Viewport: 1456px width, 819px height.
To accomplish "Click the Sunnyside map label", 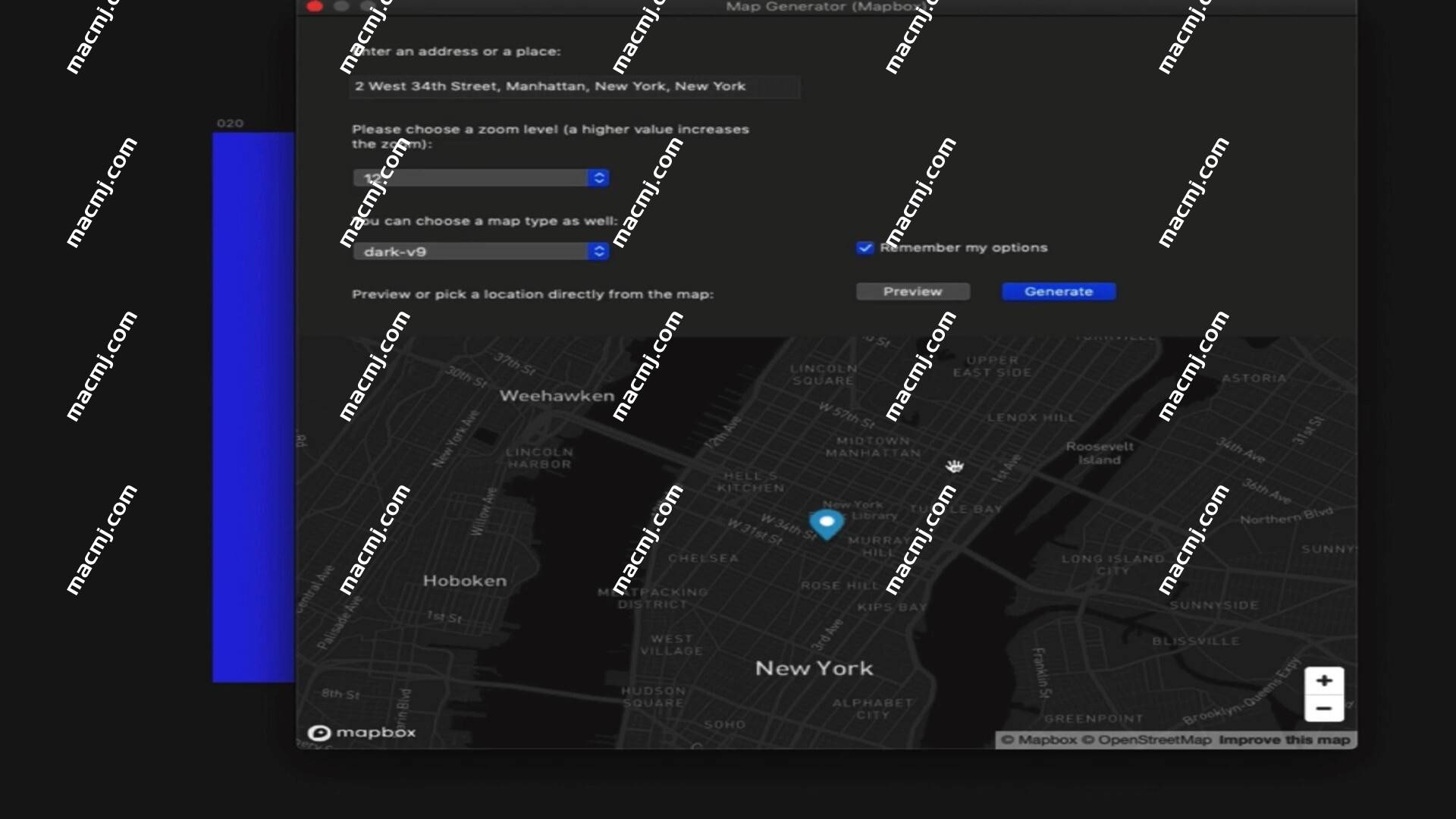I will [x=1214, y=605].
